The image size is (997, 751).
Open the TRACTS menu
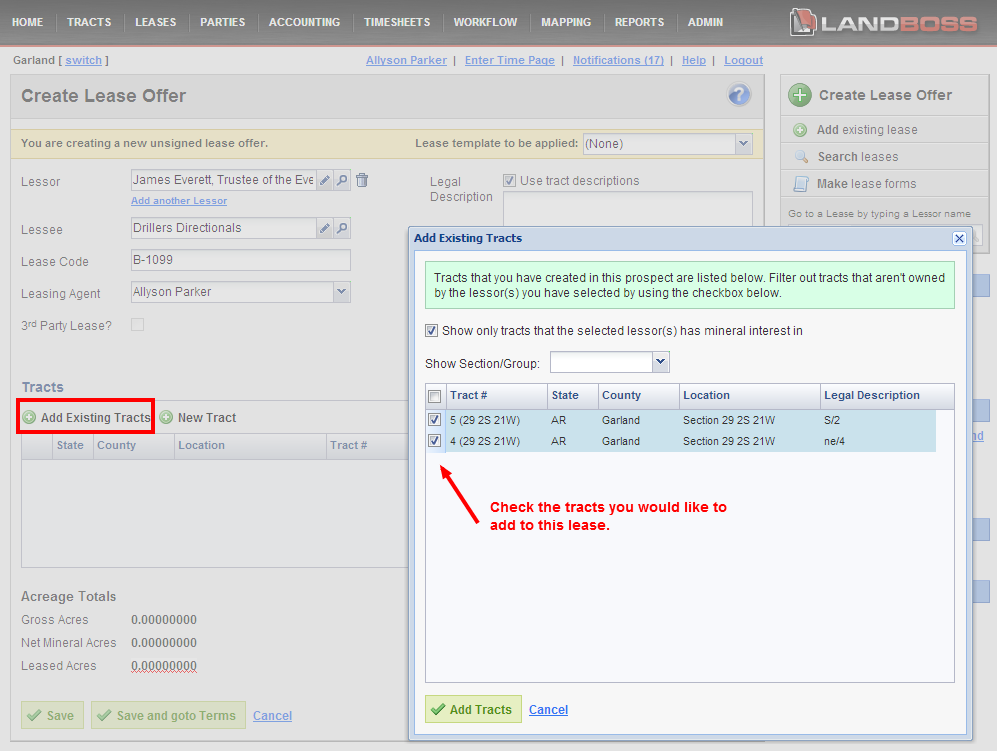(x=89, y=22)
